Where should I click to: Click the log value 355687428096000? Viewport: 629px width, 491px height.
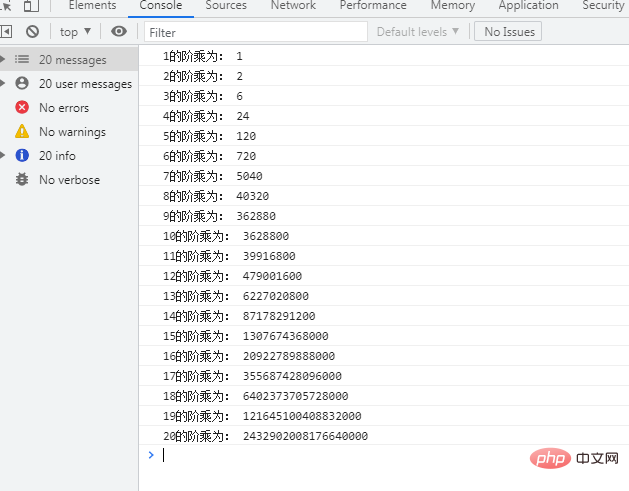tap(292, 376)
